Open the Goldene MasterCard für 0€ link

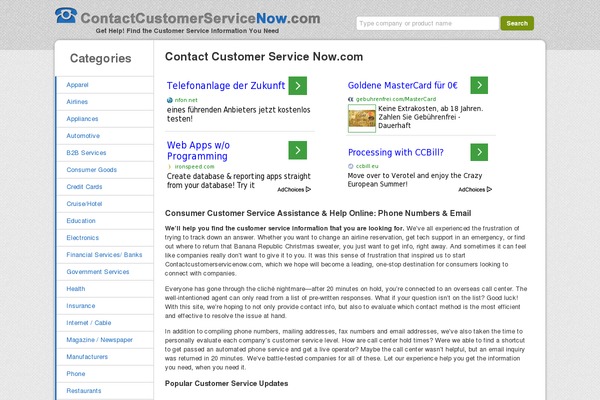tap(403, 85)
